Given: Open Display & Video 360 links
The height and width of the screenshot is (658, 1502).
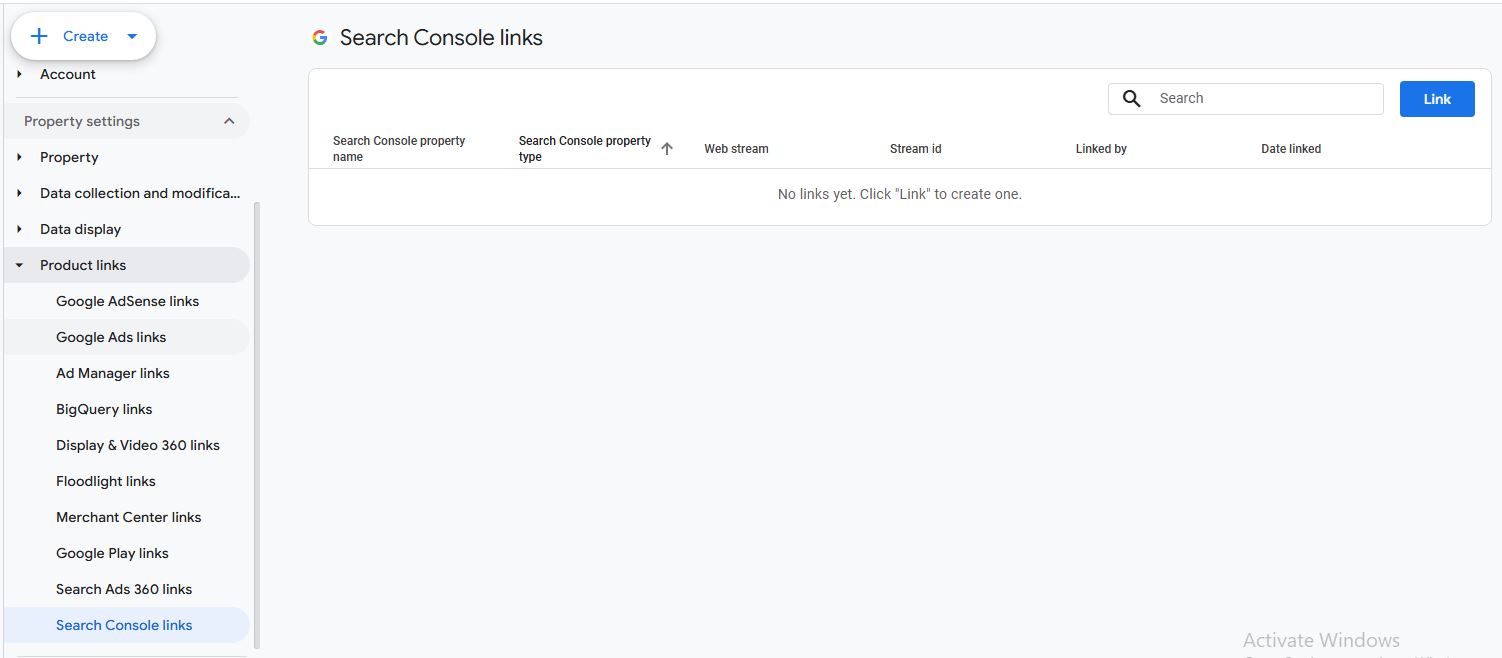Looking at the screenshot, I should [137, 445].
